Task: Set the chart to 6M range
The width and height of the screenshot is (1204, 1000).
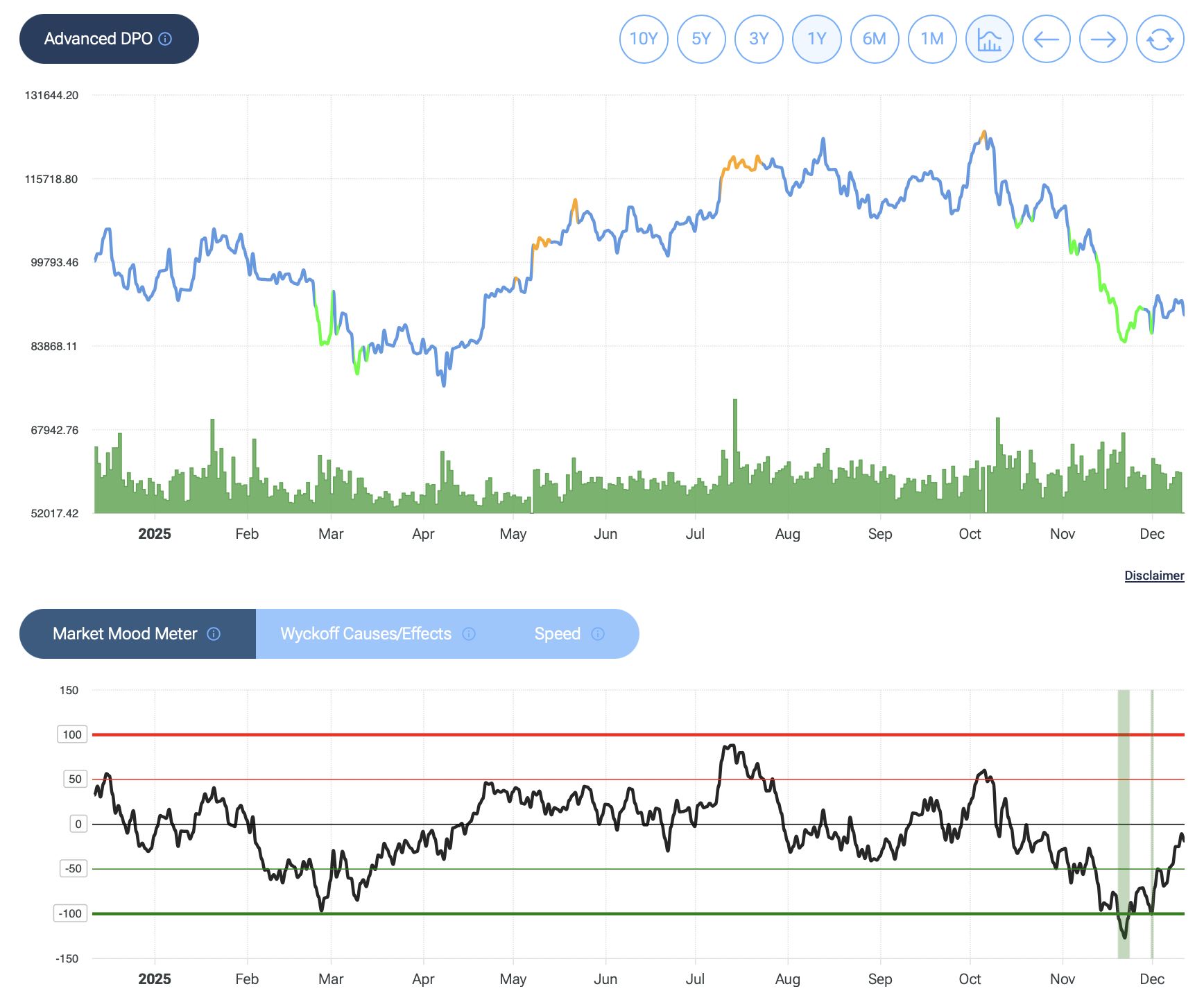Action: click(874, 39)
